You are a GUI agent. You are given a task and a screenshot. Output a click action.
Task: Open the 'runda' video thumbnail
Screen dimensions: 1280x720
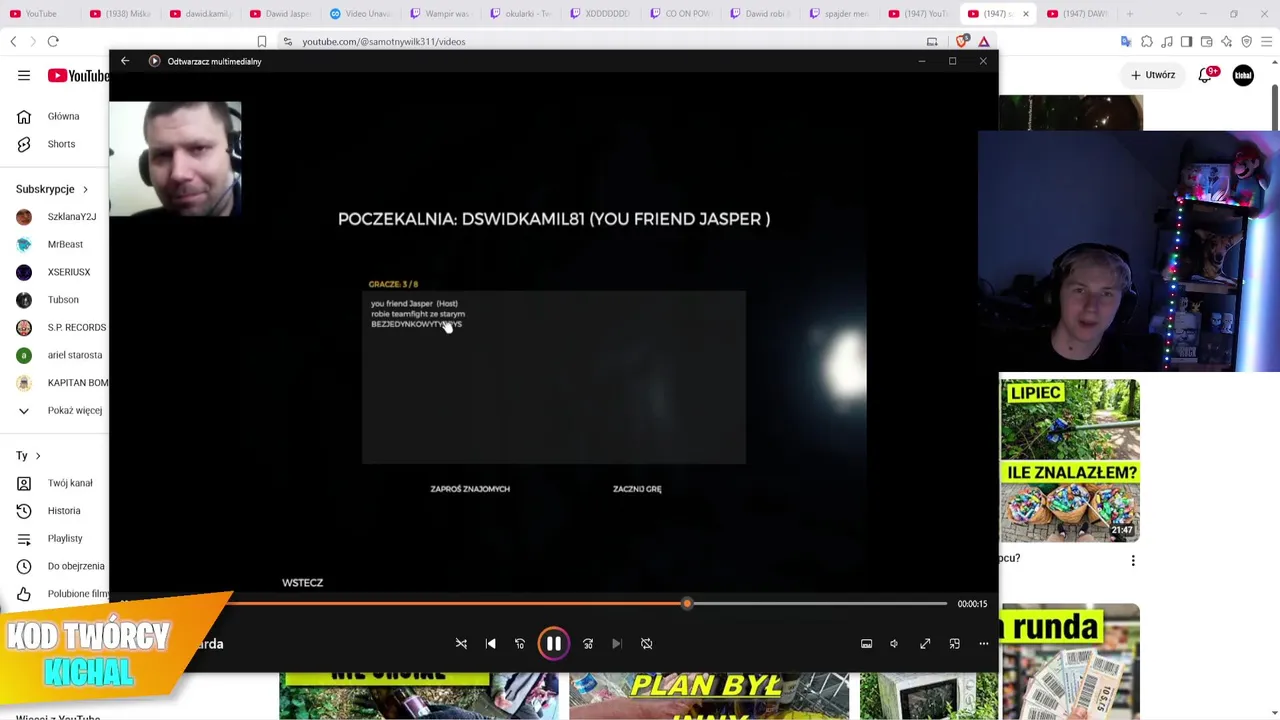coord(1070,660)
